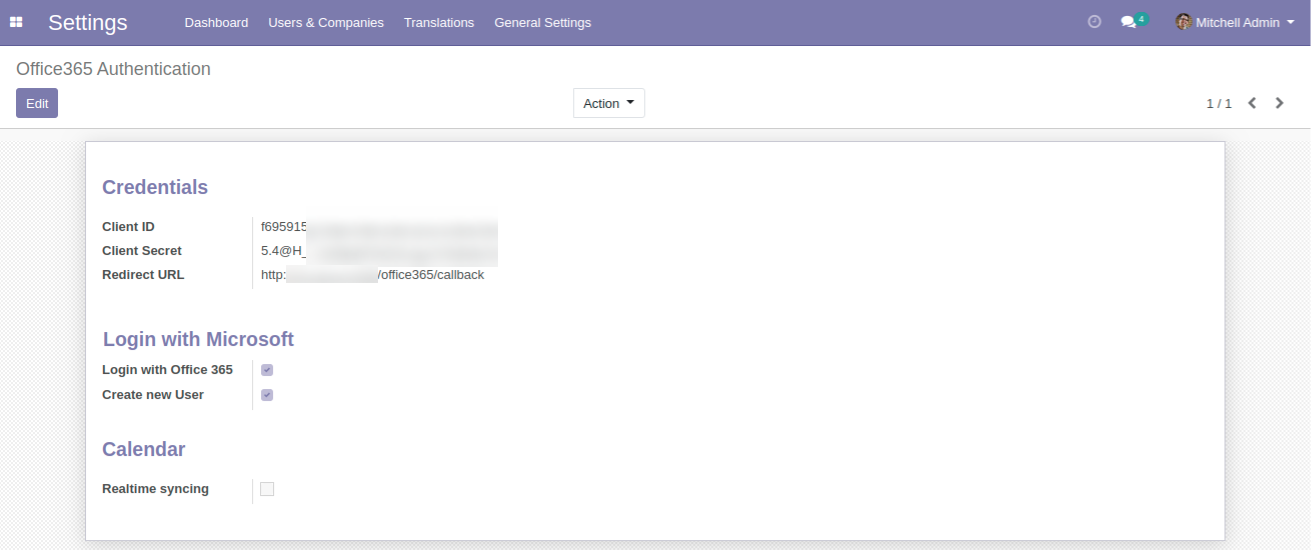Open the Translations menu
Image resolution: width=1312 pixels, height=550 pixels.
point(439,22)
